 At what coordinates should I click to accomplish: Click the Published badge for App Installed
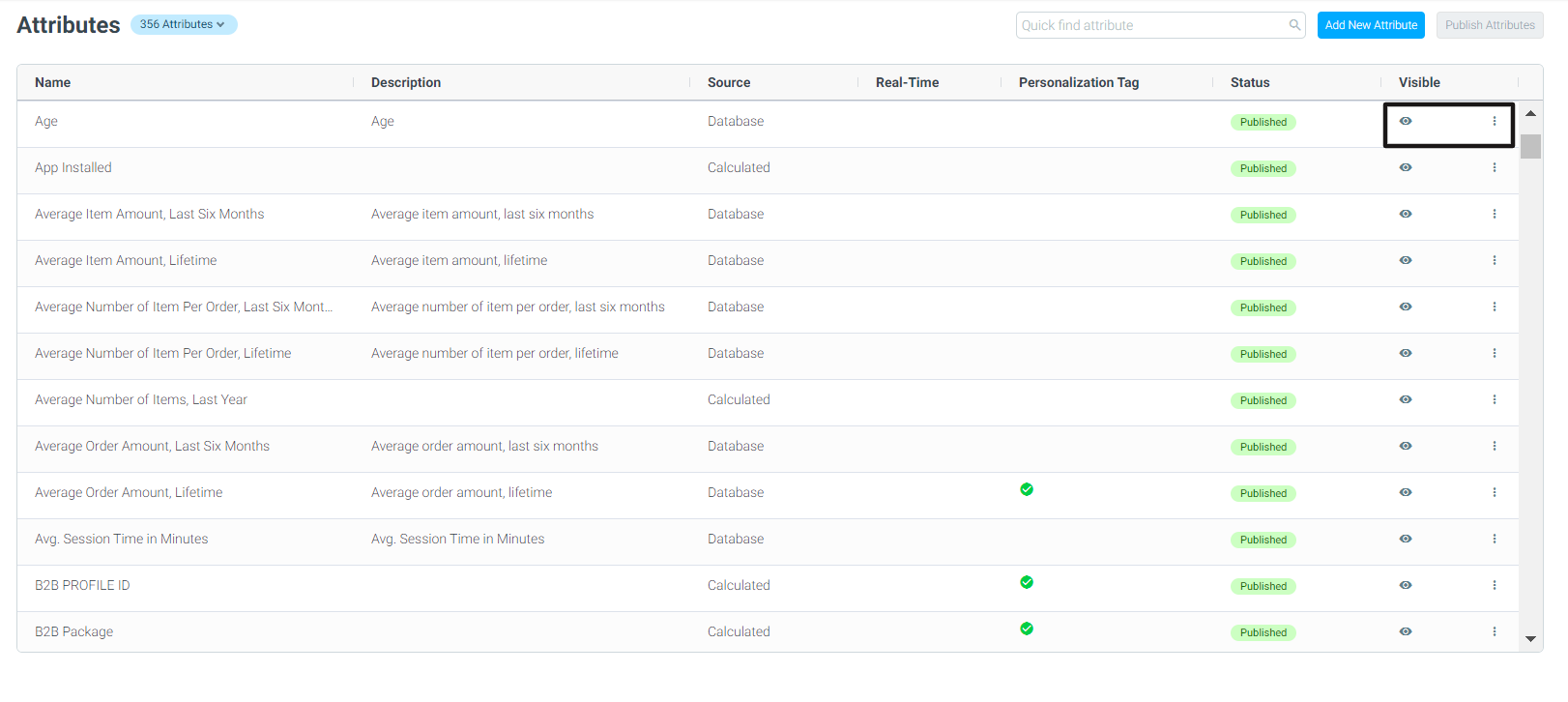[x=1263, y=168]
